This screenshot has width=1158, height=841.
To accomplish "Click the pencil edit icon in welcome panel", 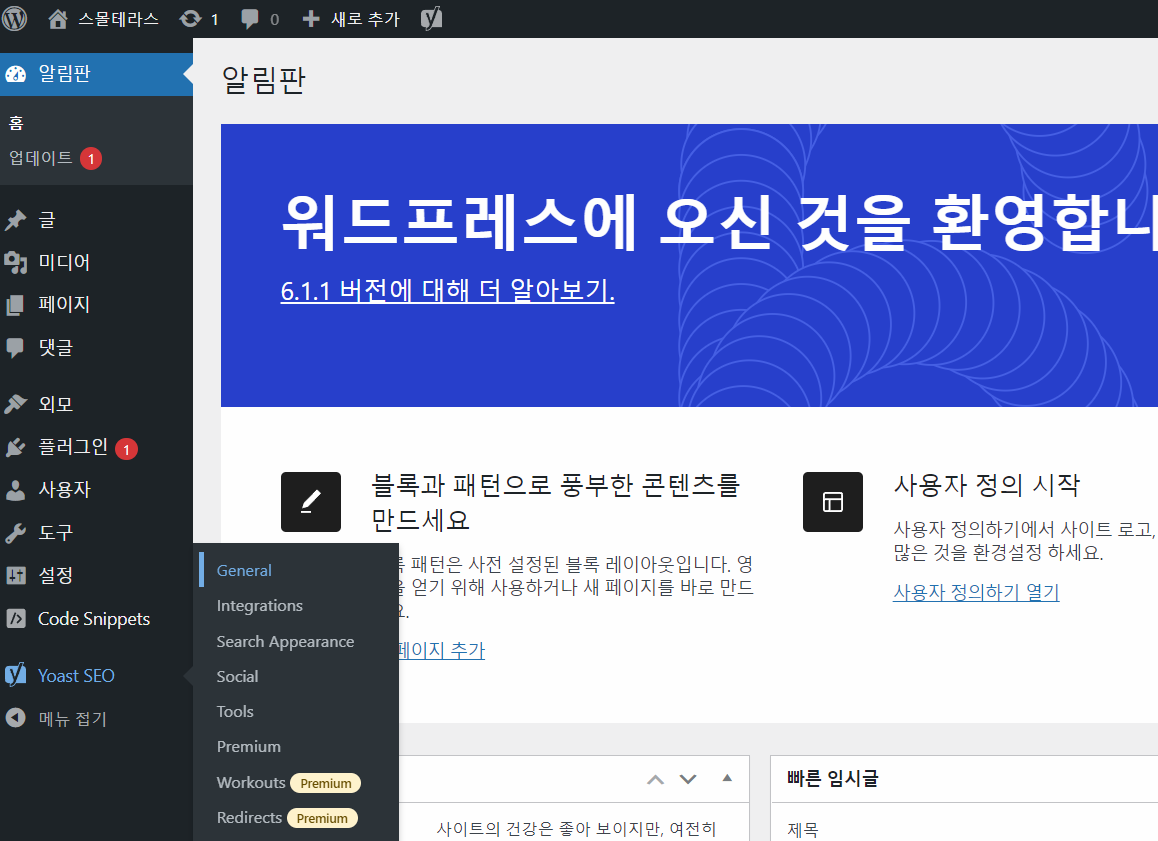I will [311, 502].
